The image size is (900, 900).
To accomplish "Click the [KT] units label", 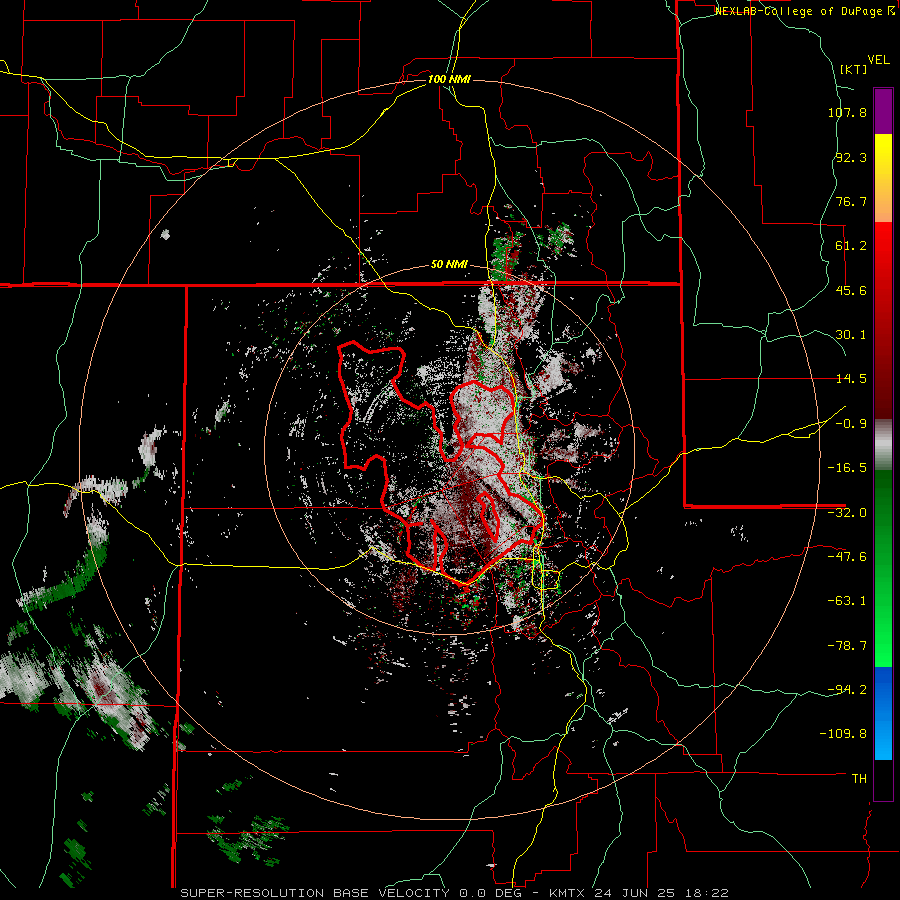I will (x=854, y=69).
